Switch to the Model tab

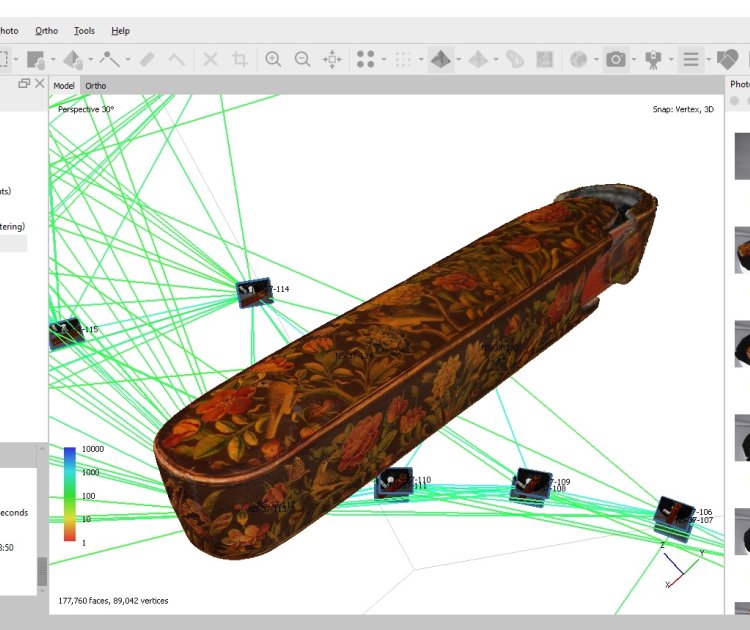(x=64, y=86)
